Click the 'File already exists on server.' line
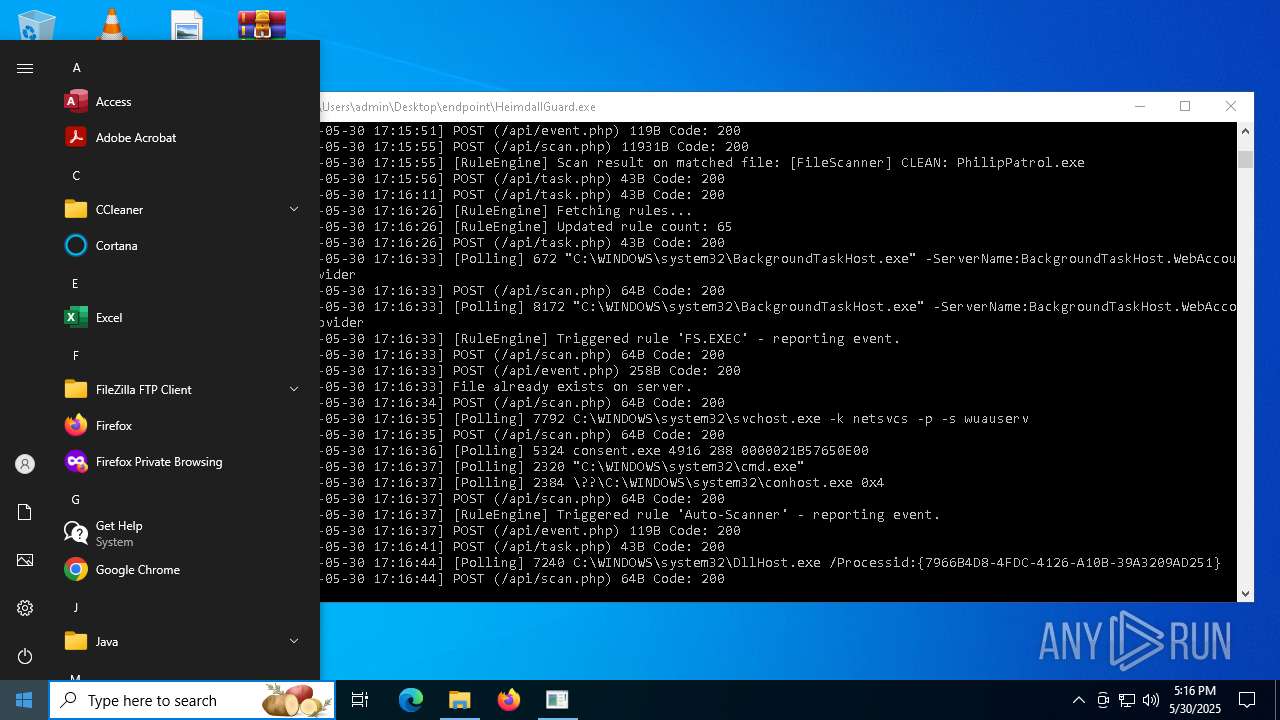This screenshot has width=1280, height=720. [507, 386]
